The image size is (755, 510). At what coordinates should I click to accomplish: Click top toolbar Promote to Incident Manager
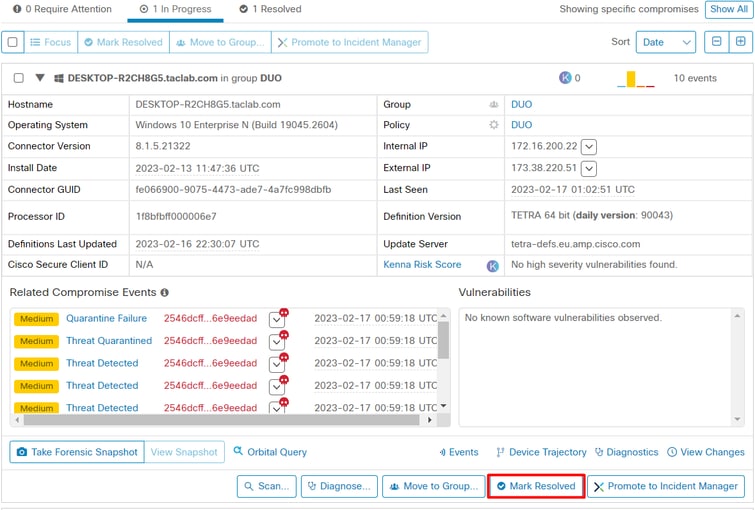350,42
